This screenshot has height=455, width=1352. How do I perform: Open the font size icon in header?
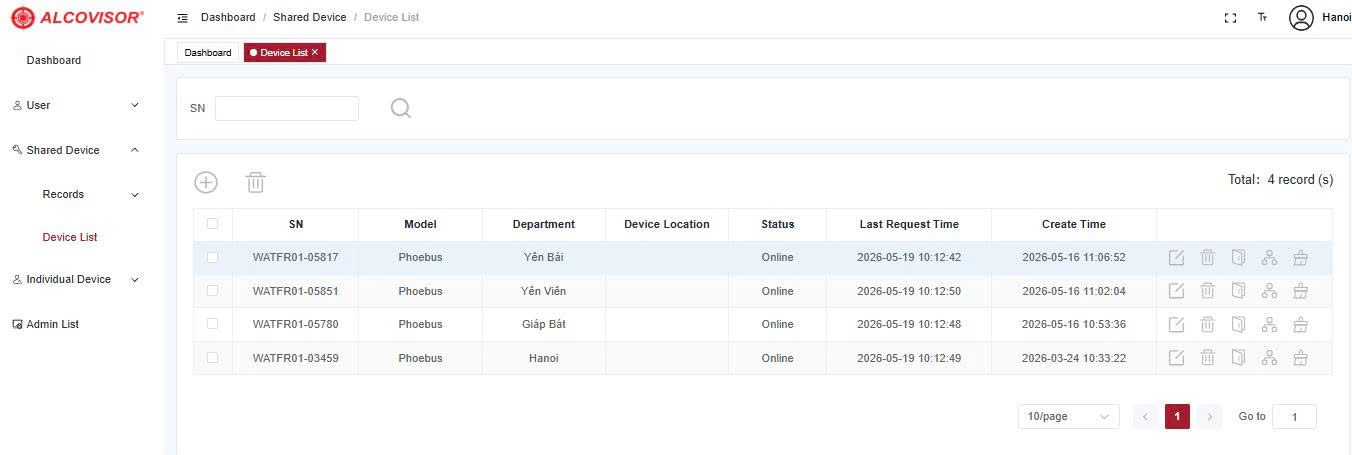click(1263, 18)
